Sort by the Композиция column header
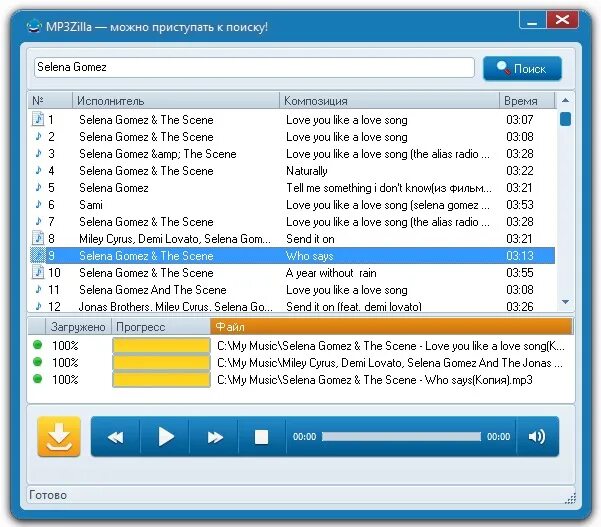Screen dimensions: 601x527 [x=389, y=101]
